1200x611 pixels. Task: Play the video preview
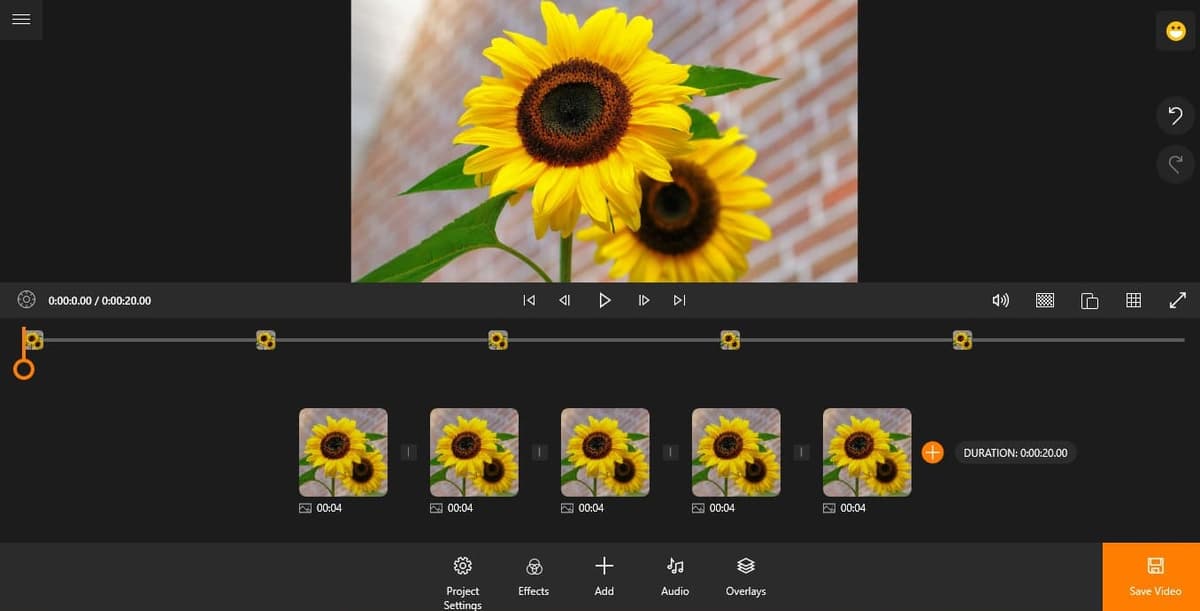(604, 300)
